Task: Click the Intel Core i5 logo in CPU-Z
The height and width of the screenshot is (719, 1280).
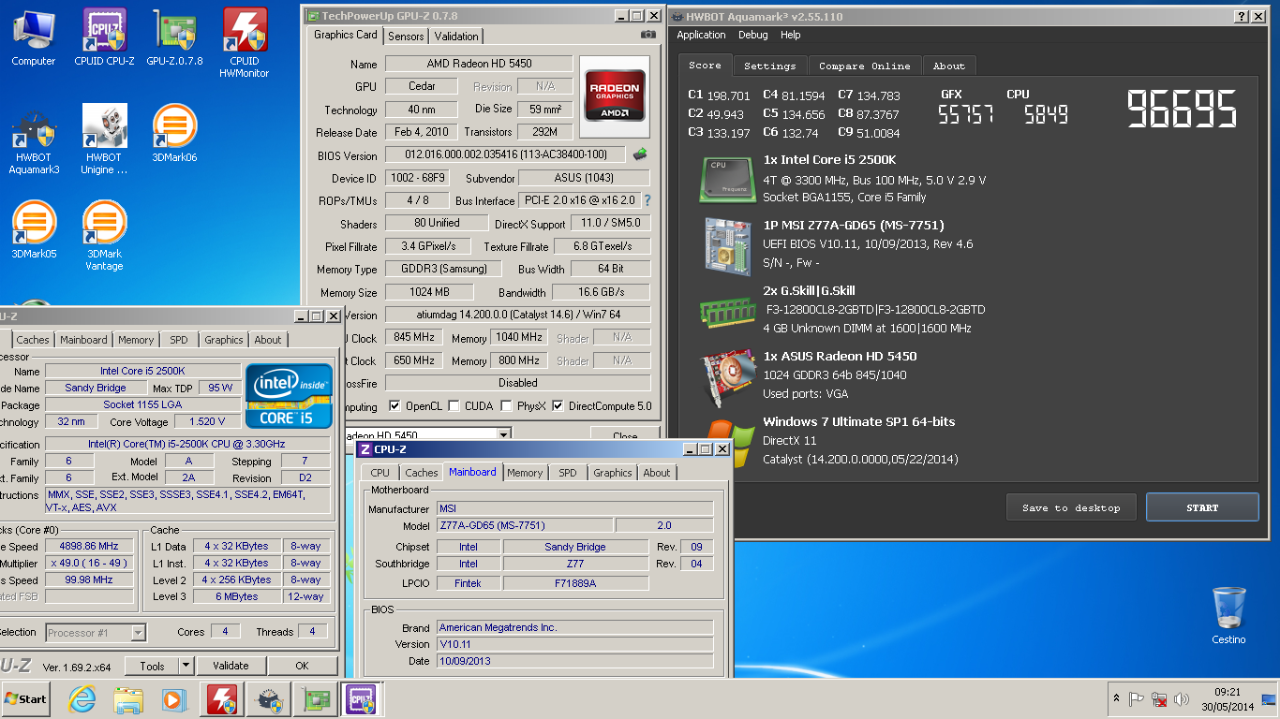Action: 289,396
